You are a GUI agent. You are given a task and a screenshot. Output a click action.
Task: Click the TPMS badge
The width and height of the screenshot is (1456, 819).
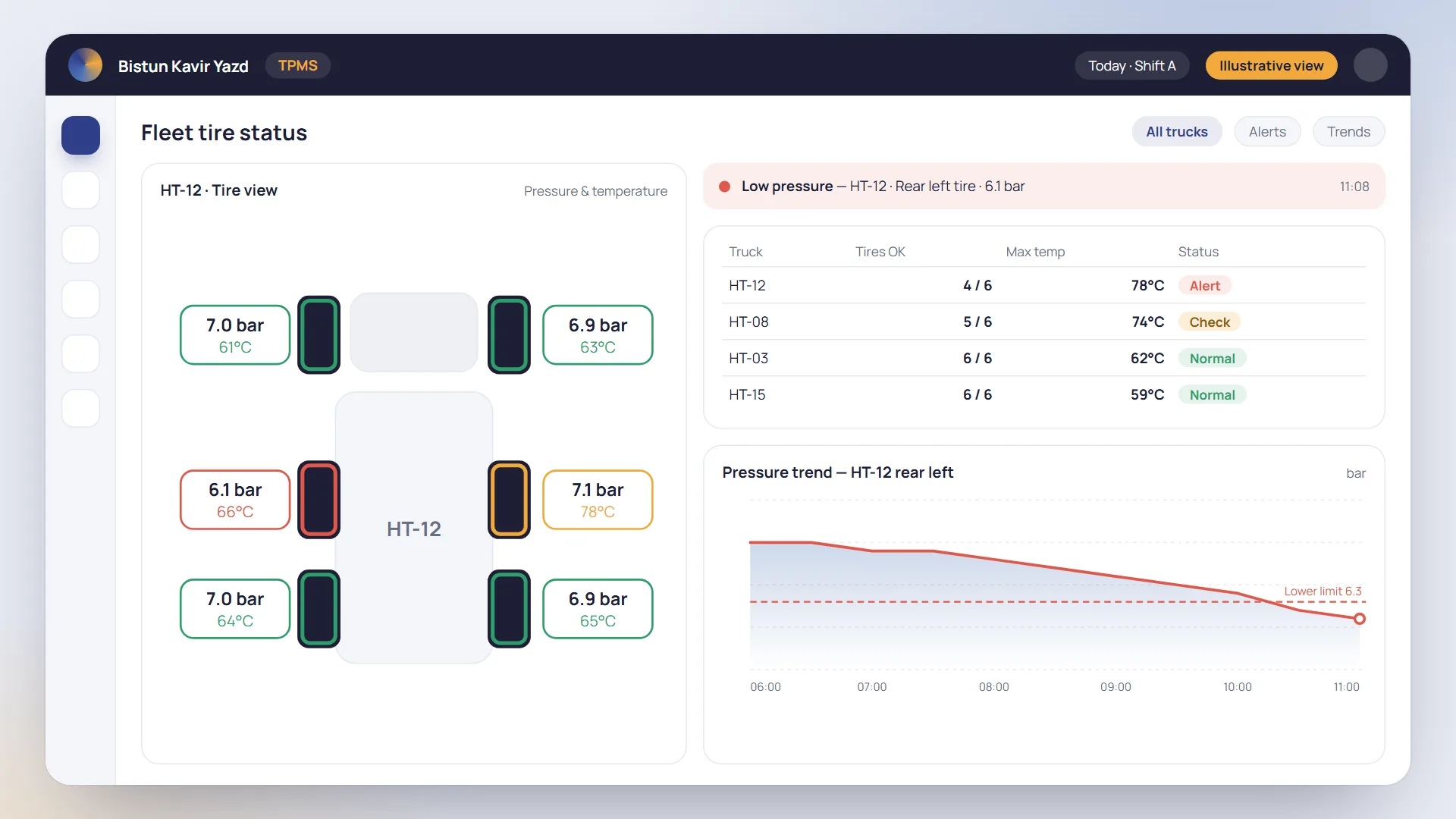297,65
